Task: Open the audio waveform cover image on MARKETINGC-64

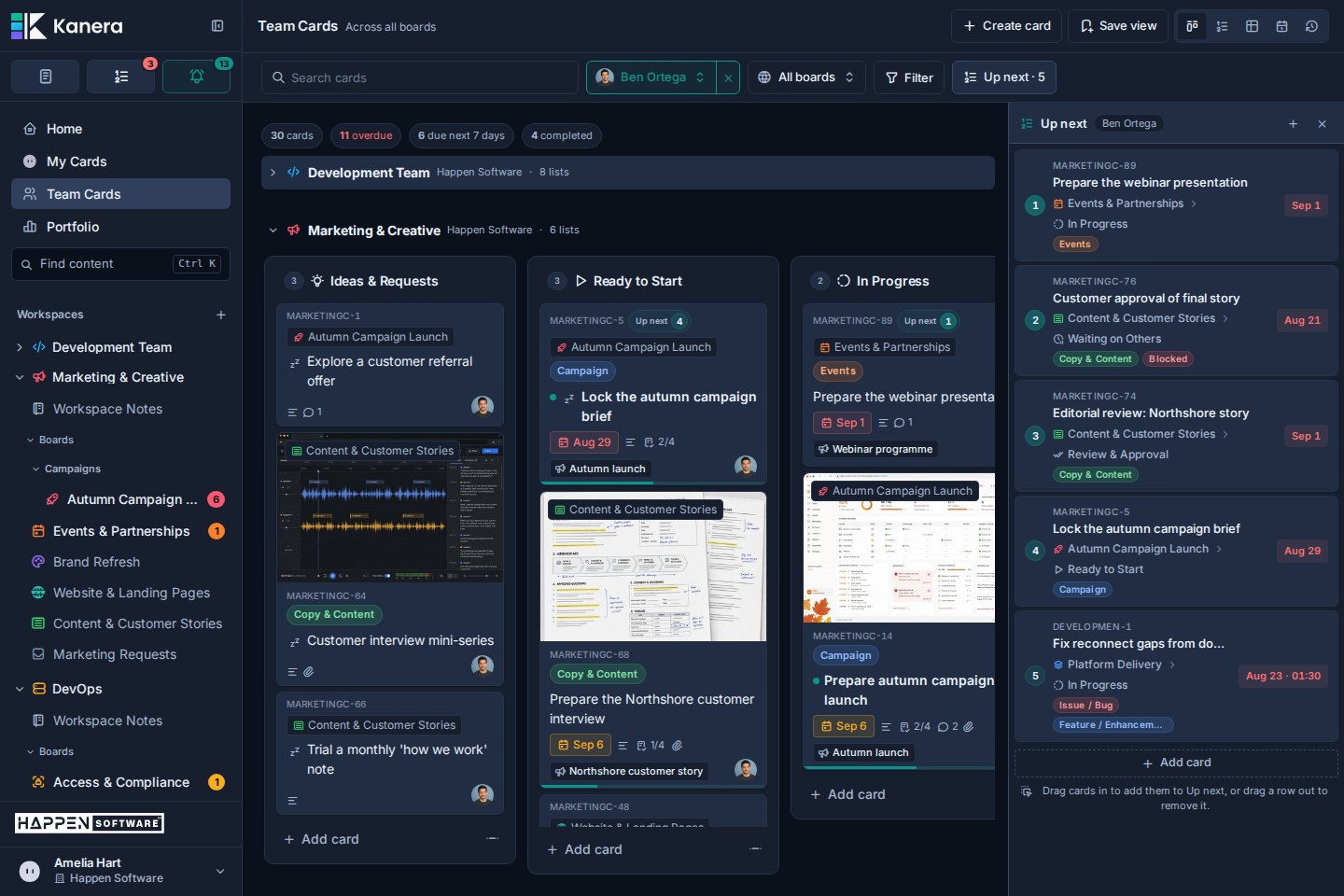Action: [390, 508]
